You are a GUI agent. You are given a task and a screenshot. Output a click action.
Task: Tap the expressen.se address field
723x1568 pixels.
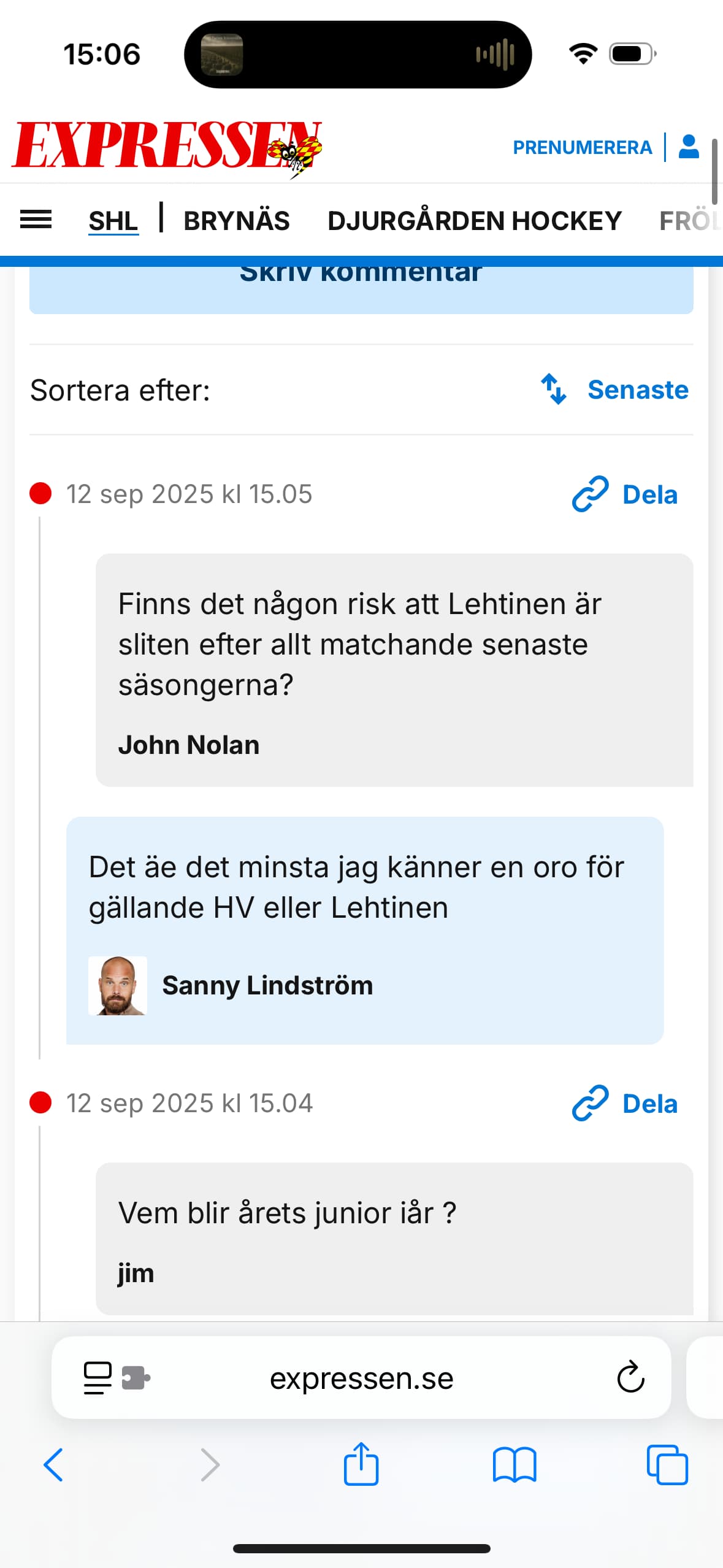click(361, 1378)
